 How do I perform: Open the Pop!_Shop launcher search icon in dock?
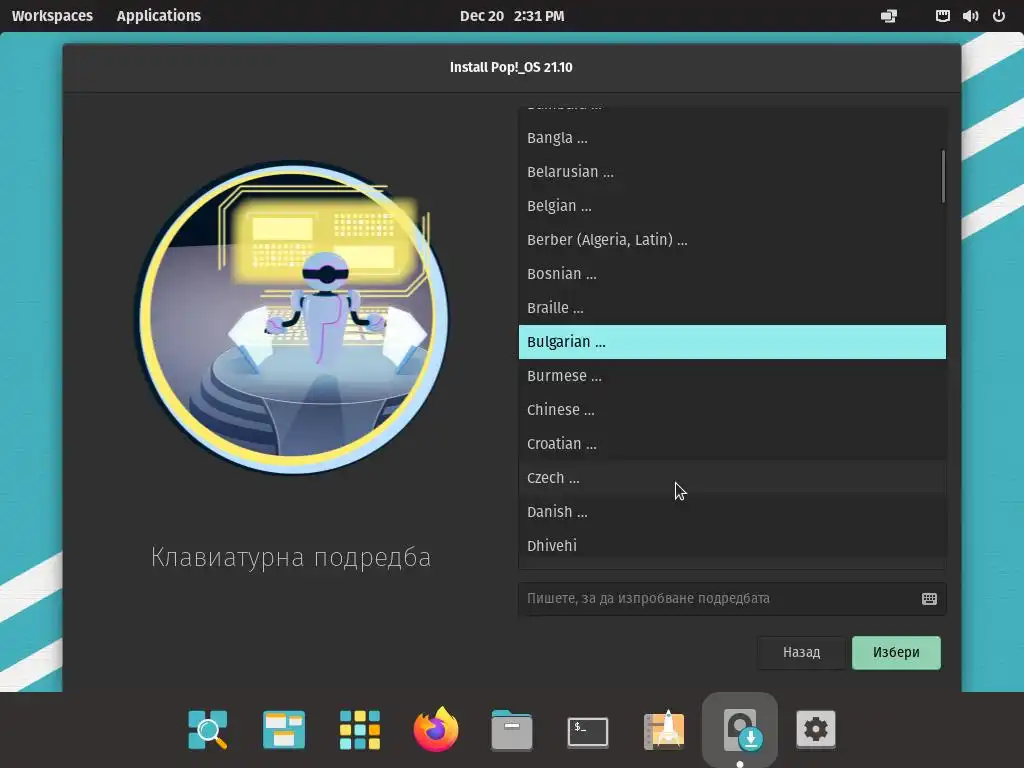[208, 729]
